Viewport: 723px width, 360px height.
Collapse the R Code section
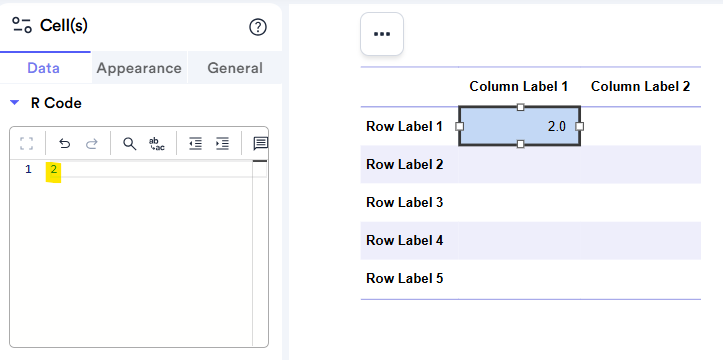tap(15, 103)
